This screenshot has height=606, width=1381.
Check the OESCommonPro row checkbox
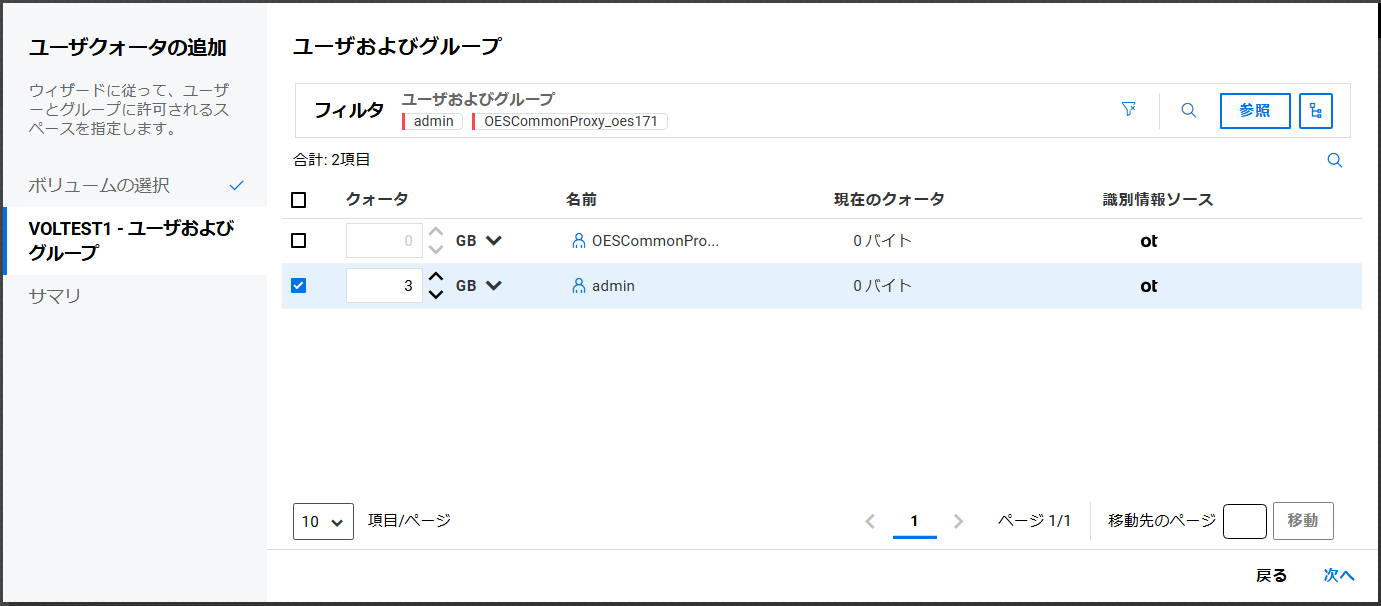pos(299,241)
